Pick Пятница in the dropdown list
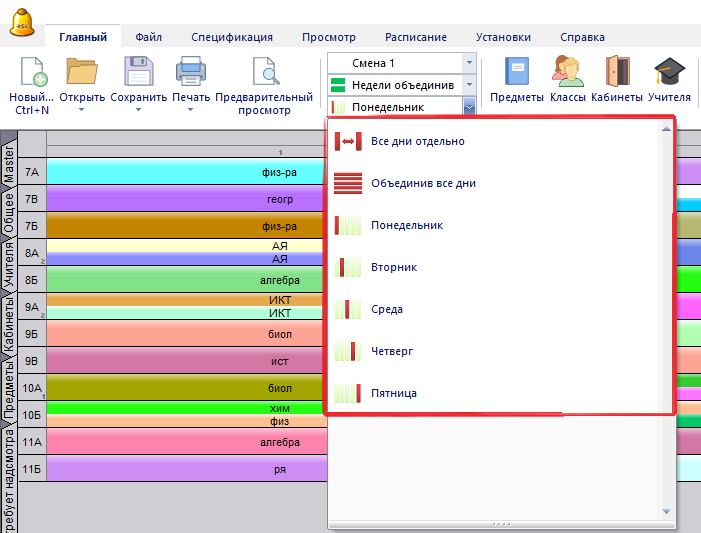The height and width of the screenshot is (533, 701). pyautogui.click(x=394, y=393)
